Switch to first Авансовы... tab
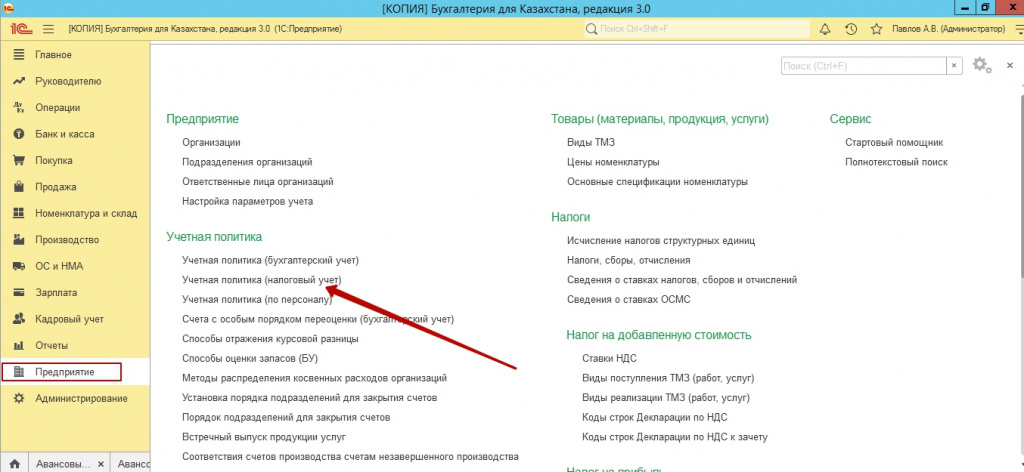 [63, 464]
